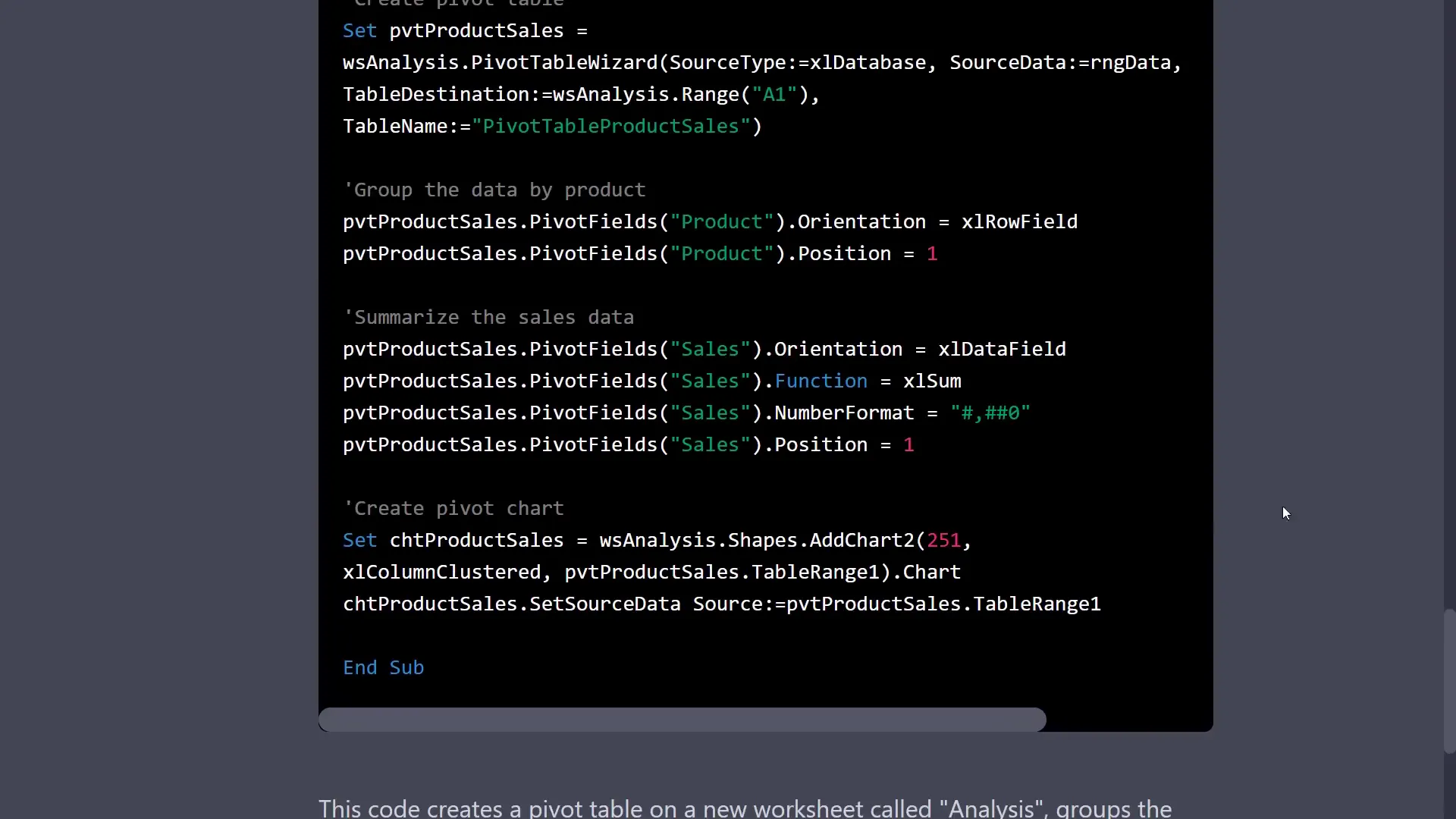Image resolution: width=1456 pixels, height=819 pixels.
Task: Click the xlDataField constant in the code
Action: tap(1002, 349)
